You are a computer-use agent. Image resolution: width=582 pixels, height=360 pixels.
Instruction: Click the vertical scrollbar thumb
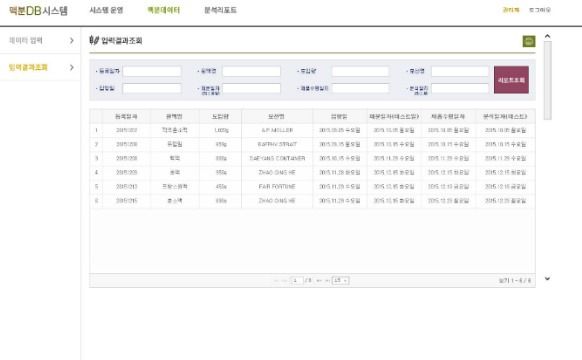click(547, 81)
